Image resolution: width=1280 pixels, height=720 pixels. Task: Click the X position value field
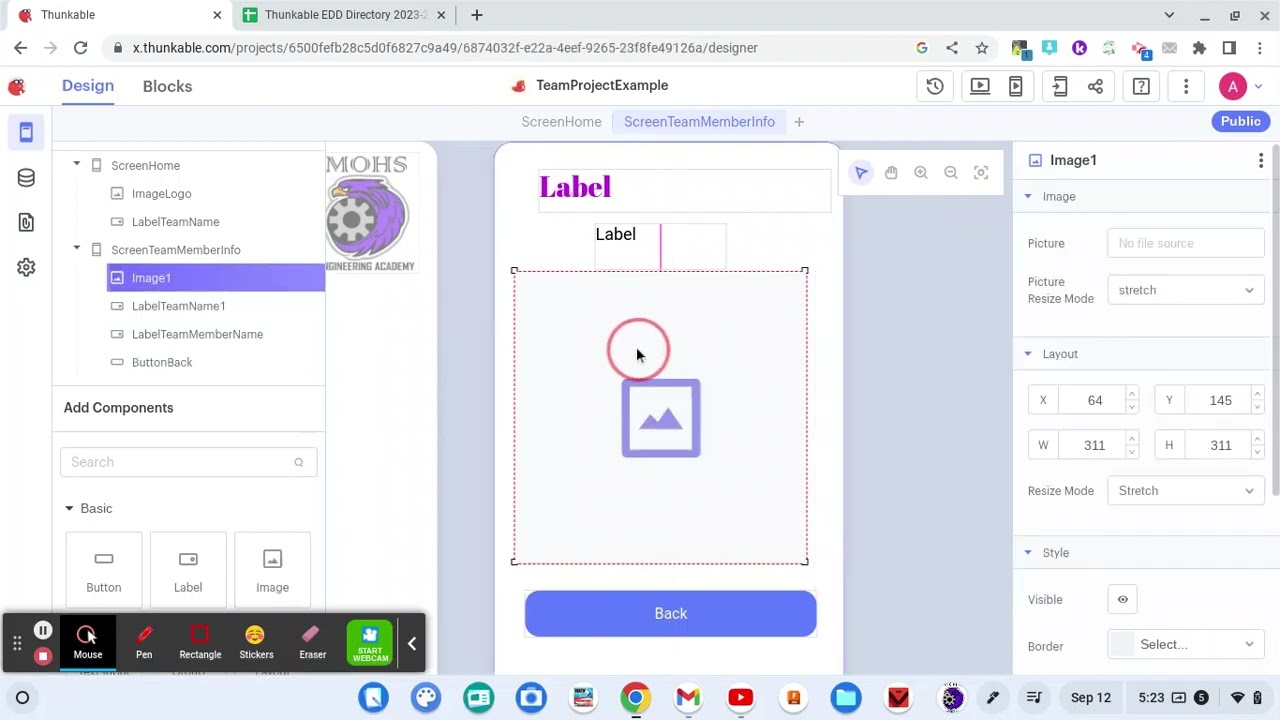[x=1095, y=400]
